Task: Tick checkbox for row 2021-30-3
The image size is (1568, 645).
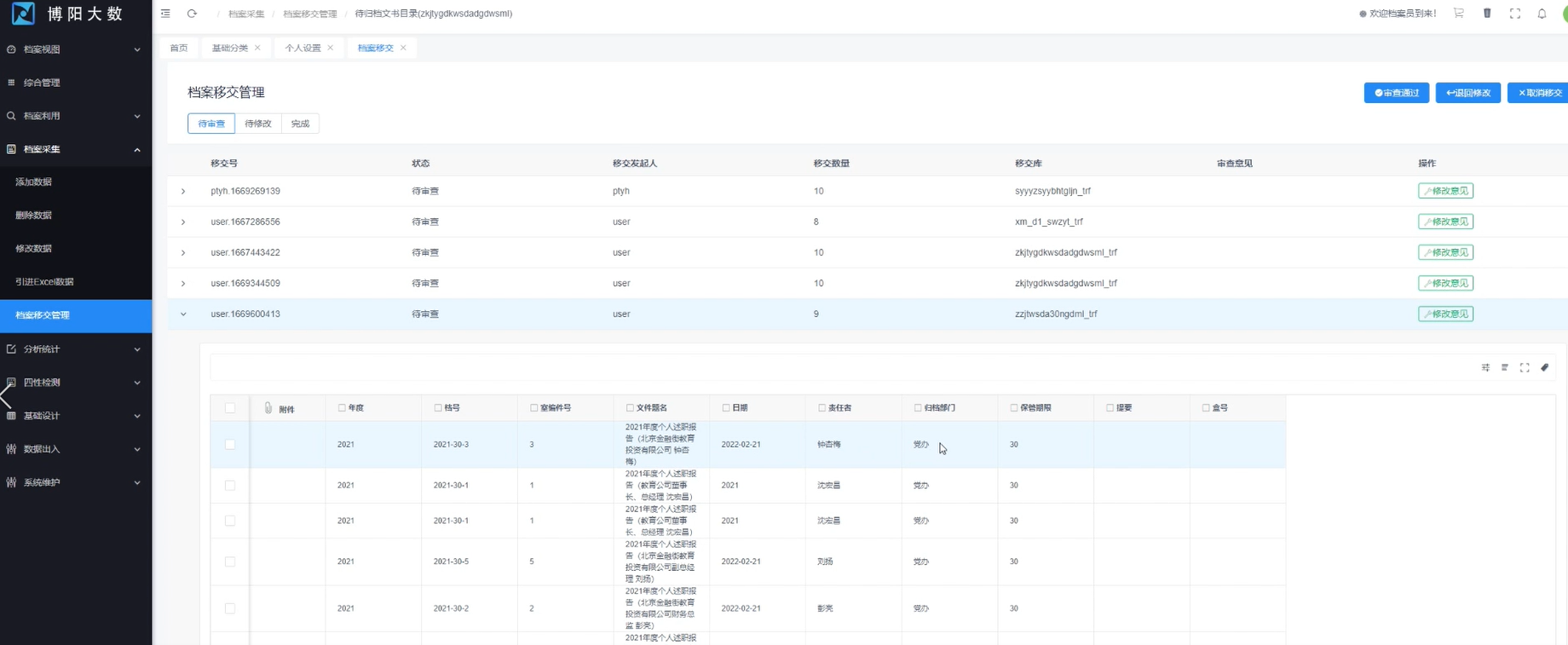Action: coord(230,445)
